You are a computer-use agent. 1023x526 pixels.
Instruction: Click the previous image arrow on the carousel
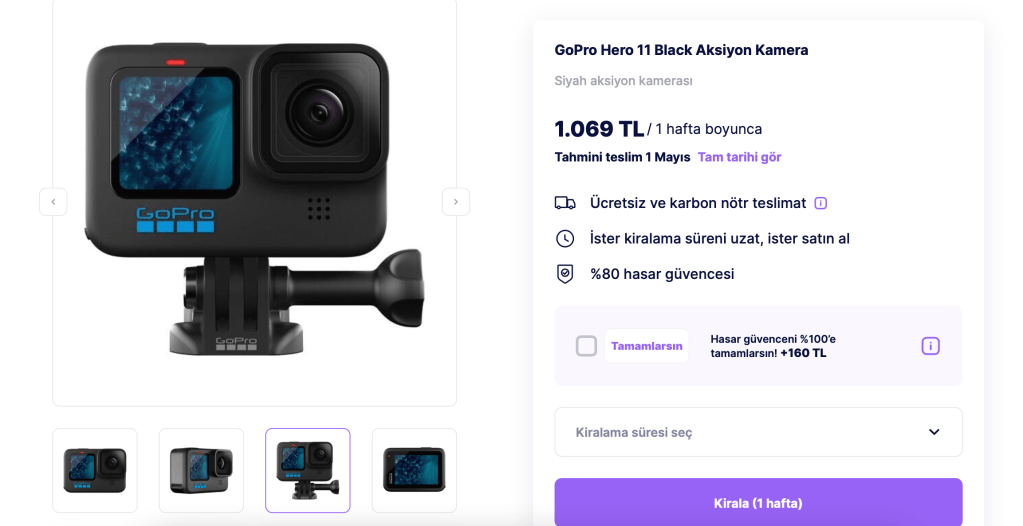coord(53,202)
